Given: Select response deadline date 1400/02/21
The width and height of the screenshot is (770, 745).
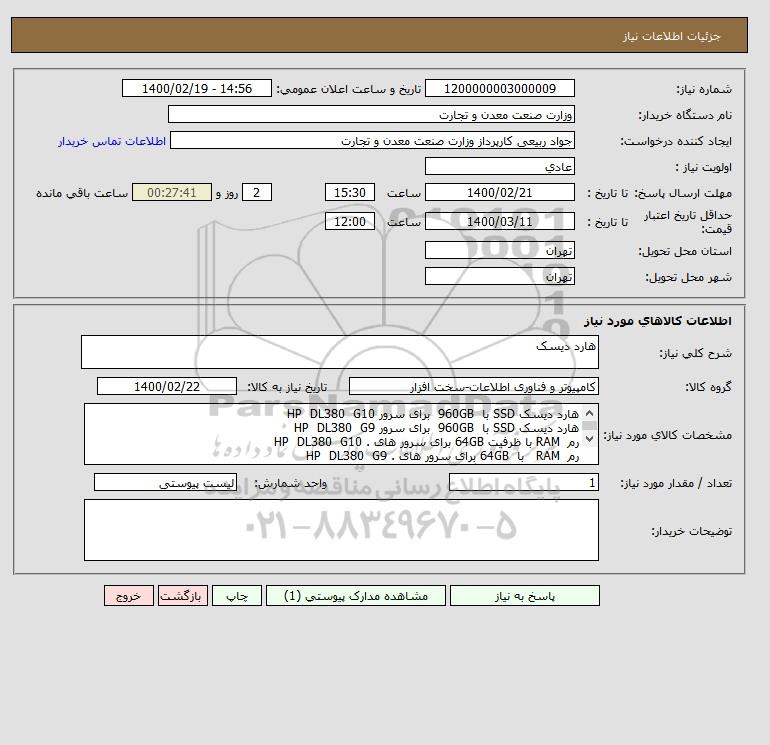Looking at the screenshot, I should tap(499, 193).
